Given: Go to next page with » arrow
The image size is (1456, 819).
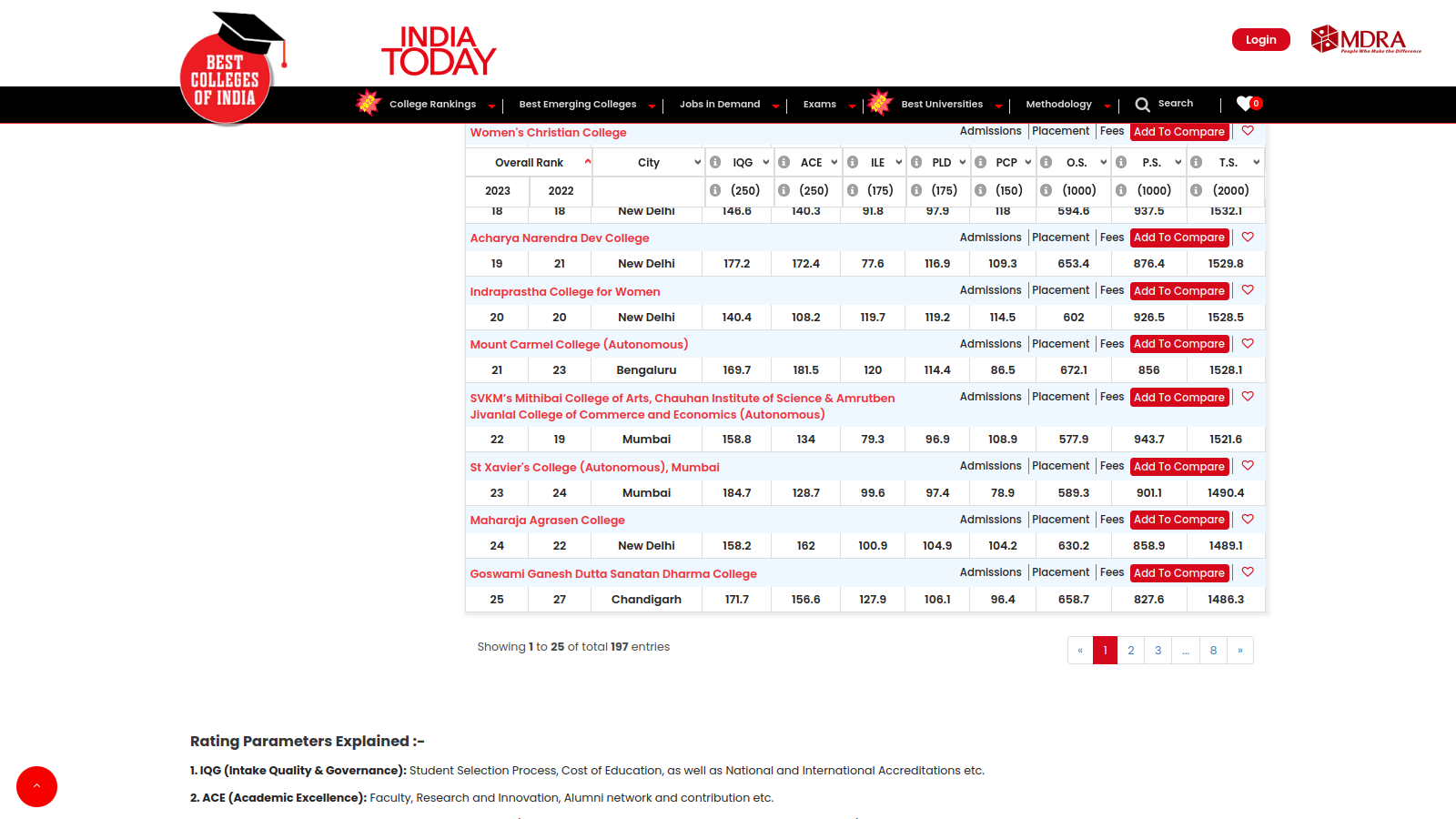Looking at the screenshot, I should click(x=1239, y=651).
